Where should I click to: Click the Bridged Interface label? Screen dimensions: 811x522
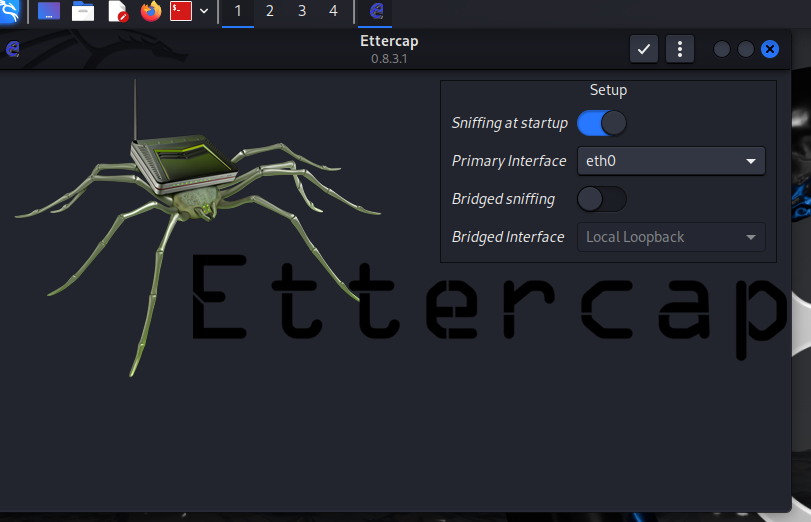[x=508, y=237]
